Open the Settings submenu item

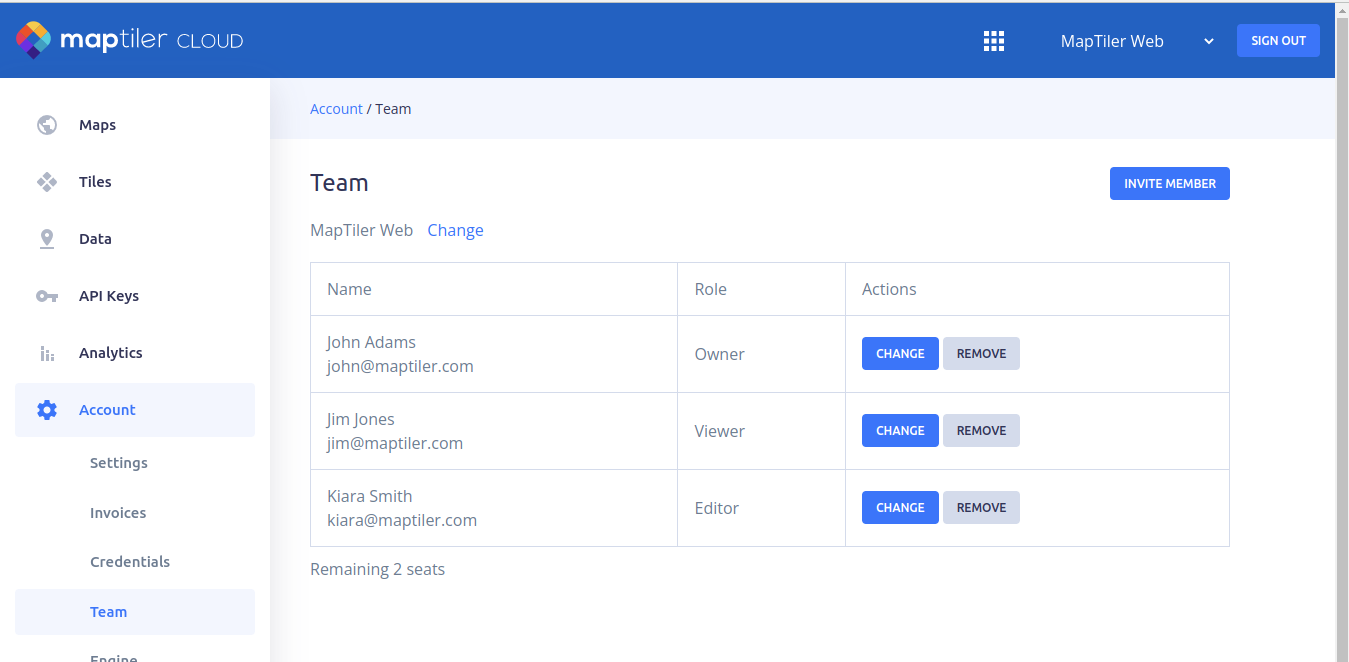(x=119, y=463)
